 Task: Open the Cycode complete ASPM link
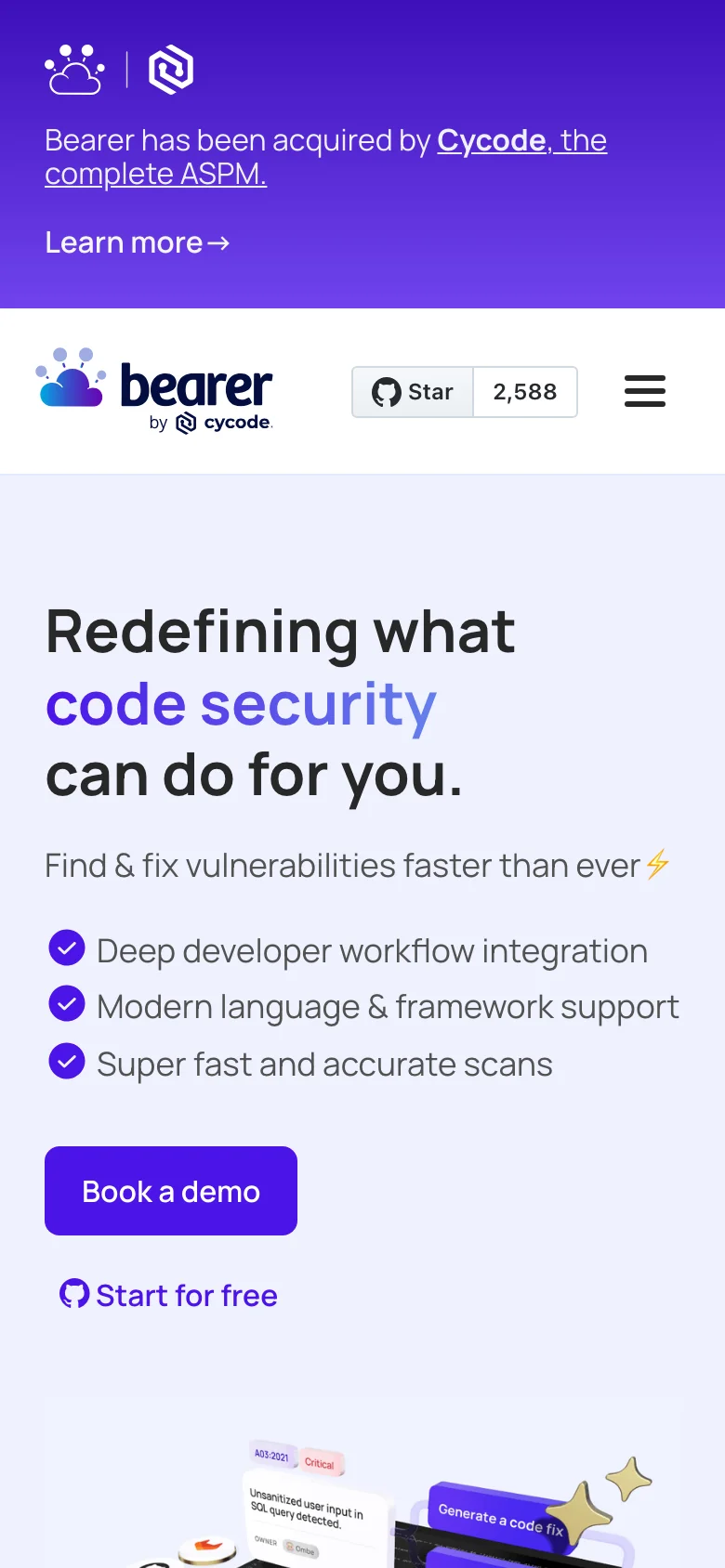[x=325, y=157]
